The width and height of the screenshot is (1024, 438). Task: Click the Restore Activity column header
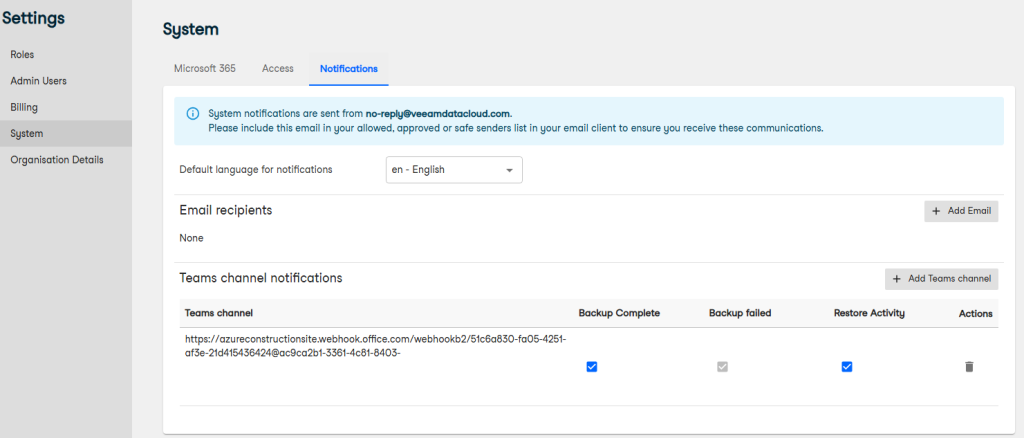(869, 313)
